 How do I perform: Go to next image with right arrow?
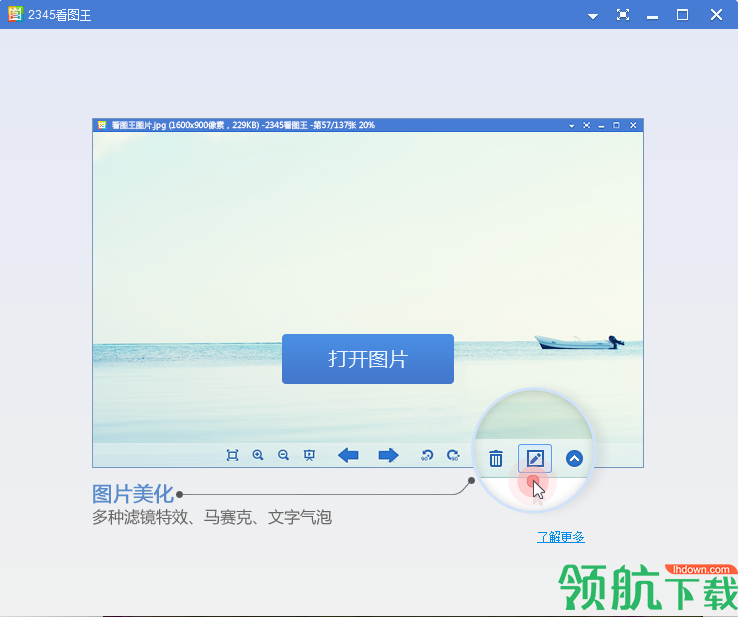pyautogui.click(x=388, y=455)
